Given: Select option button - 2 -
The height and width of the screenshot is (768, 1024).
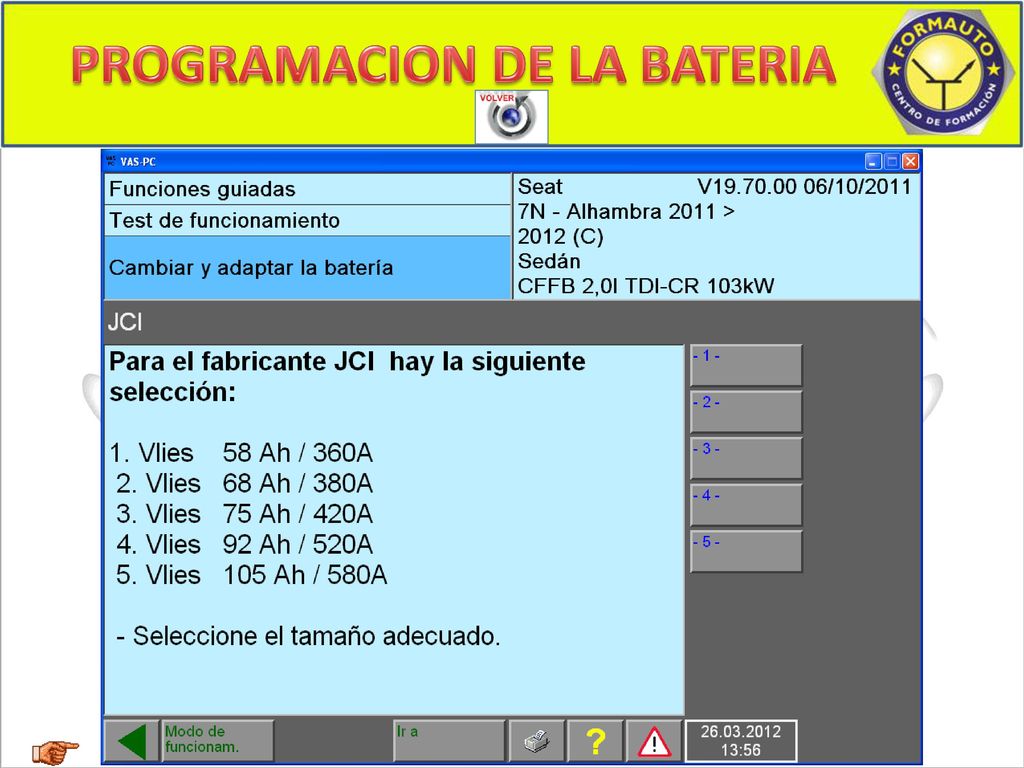Looking at the screenshot, I should pyautogui.click(x=746, y=412).
